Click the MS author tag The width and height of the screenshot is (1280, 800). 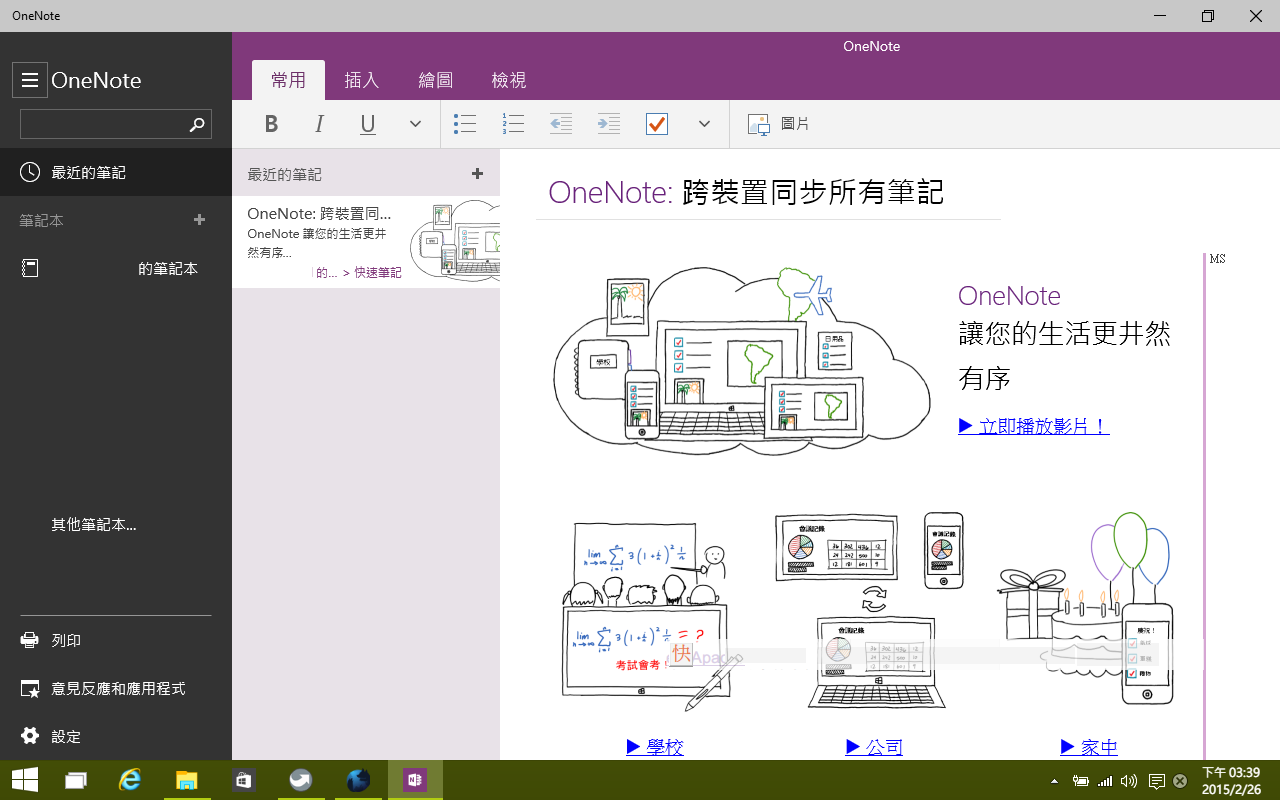point(1217,259)
